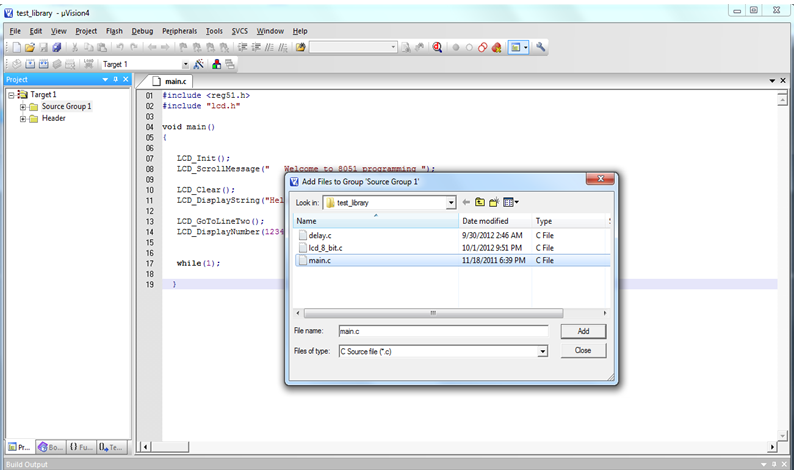Screen dimensions: 795x470
Task: Open the Debug menu
Action: tap(142, 31)
